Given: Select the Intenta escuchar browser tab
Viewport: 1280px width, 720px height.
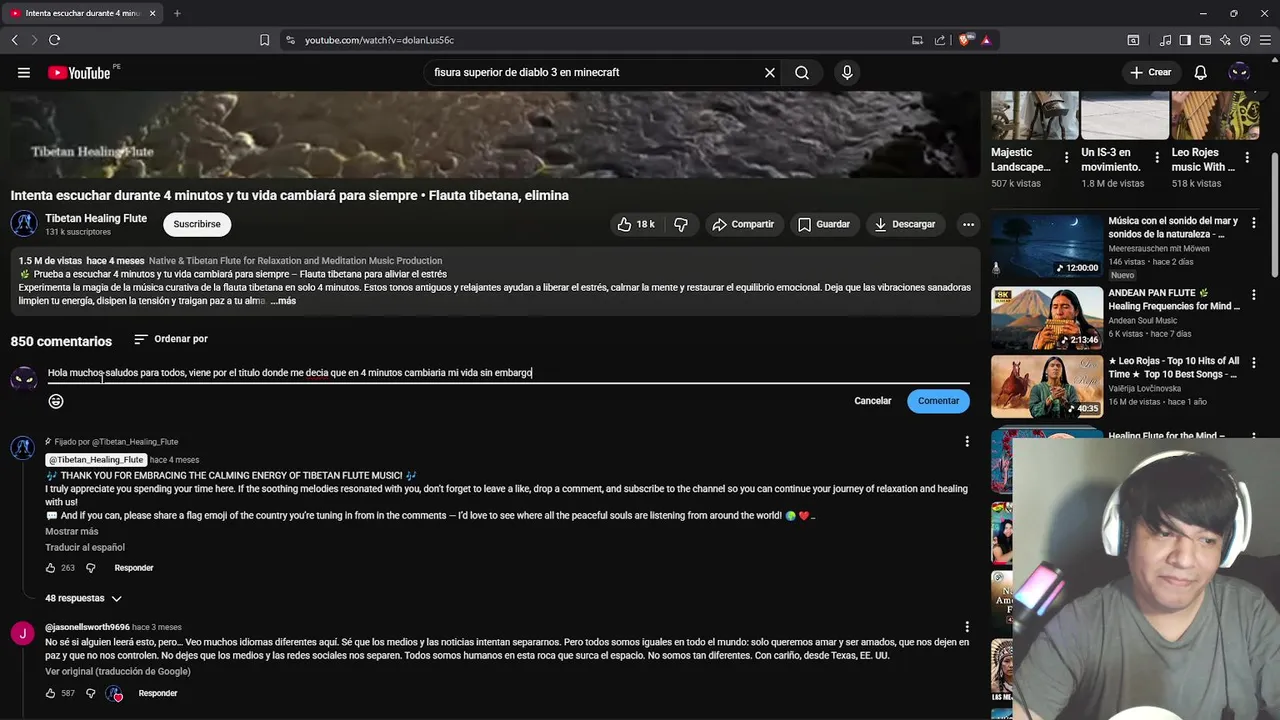Looking at the screenshot, I should click(84, 13).
